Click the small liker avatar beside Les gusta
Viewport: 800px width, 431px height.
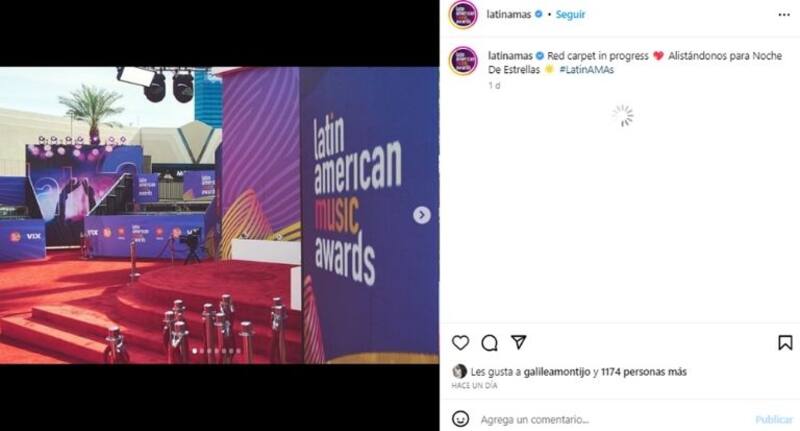tap(459, 371)
